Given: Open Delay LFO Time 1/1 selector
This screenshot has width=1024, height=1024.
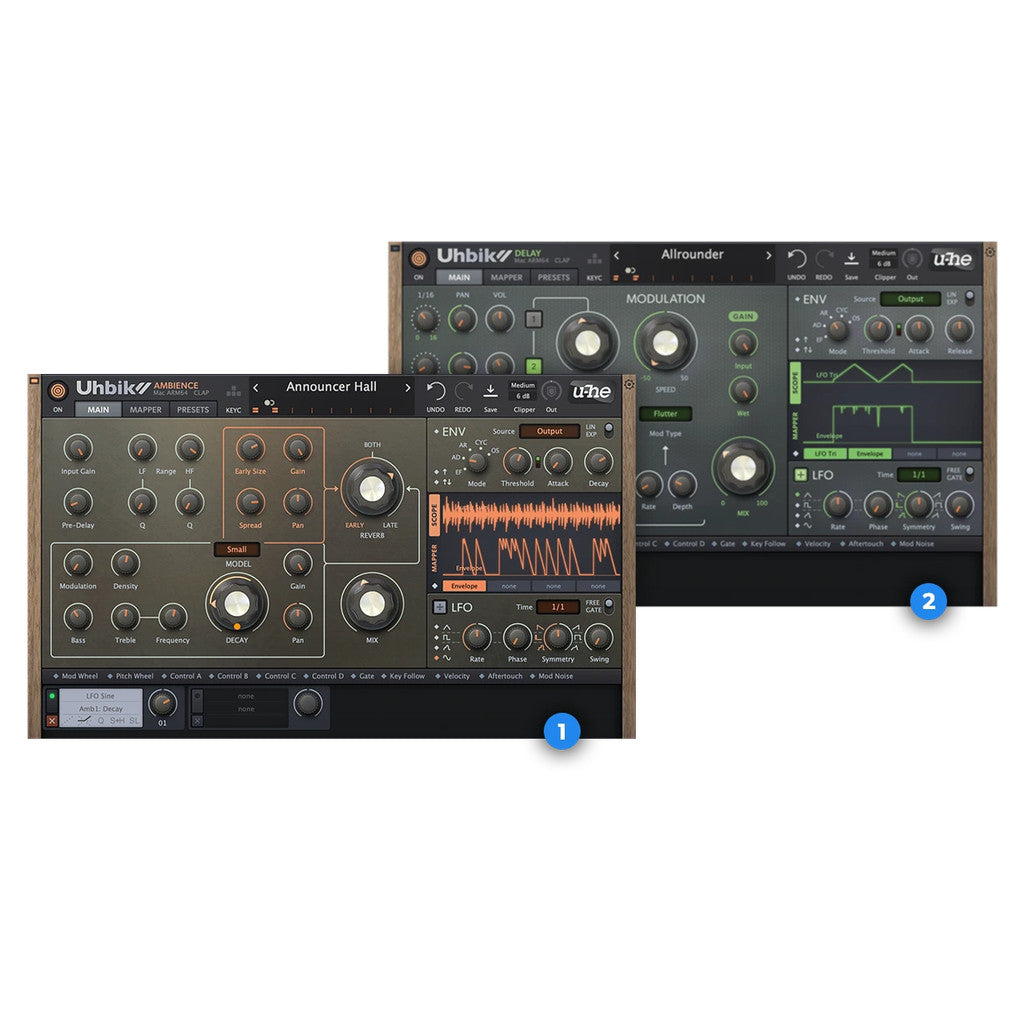Looking at the screenshot, I should tap(919, 475).
